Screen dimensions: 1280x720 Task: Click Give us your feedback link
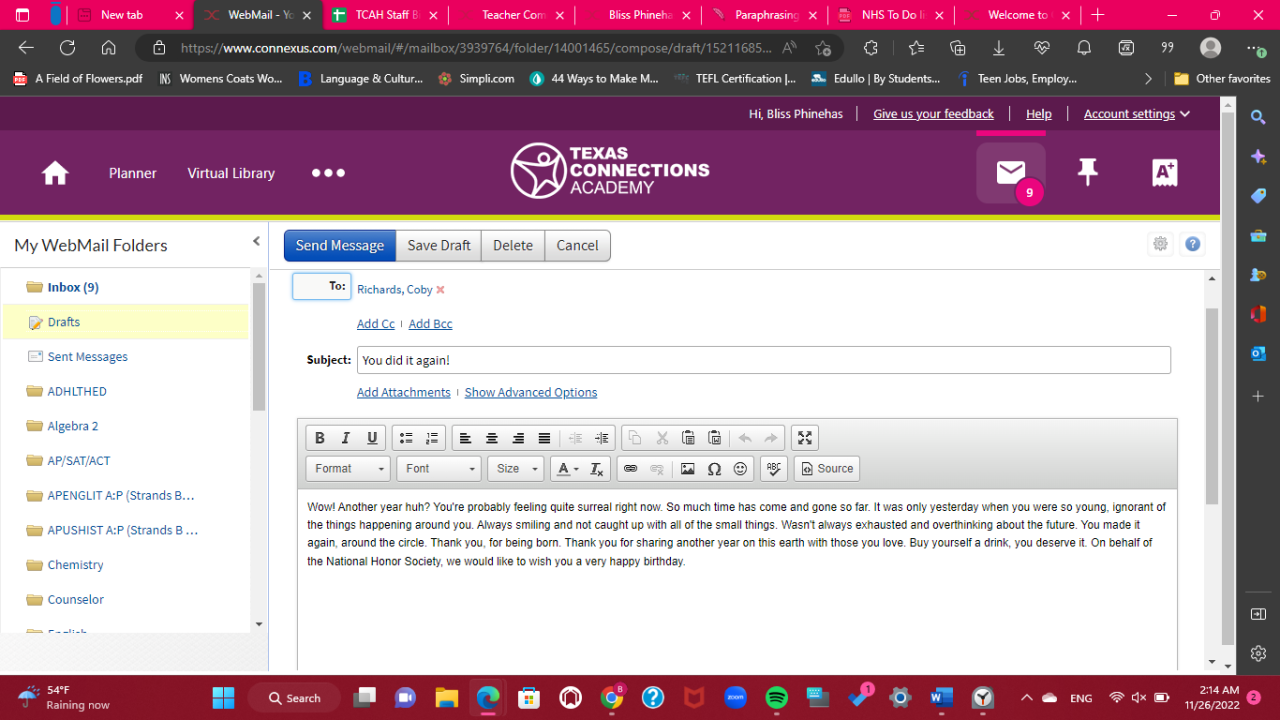pos(933,114)
